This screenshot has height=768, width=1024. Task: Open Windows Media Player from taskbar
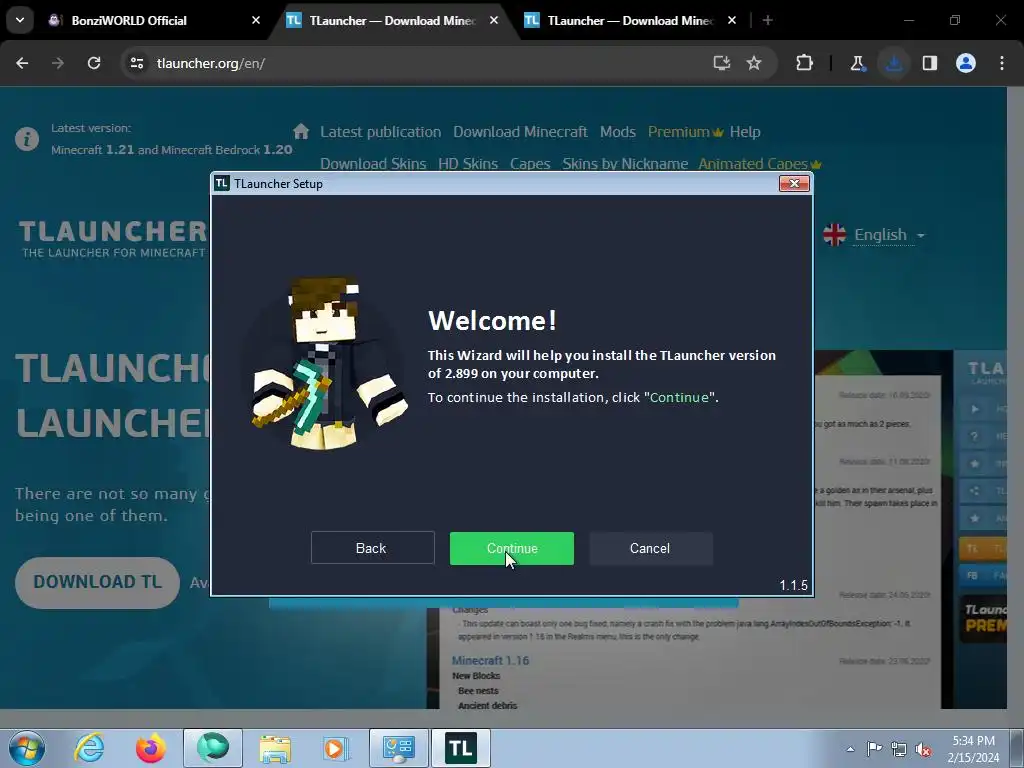click(x=336, y=748)
